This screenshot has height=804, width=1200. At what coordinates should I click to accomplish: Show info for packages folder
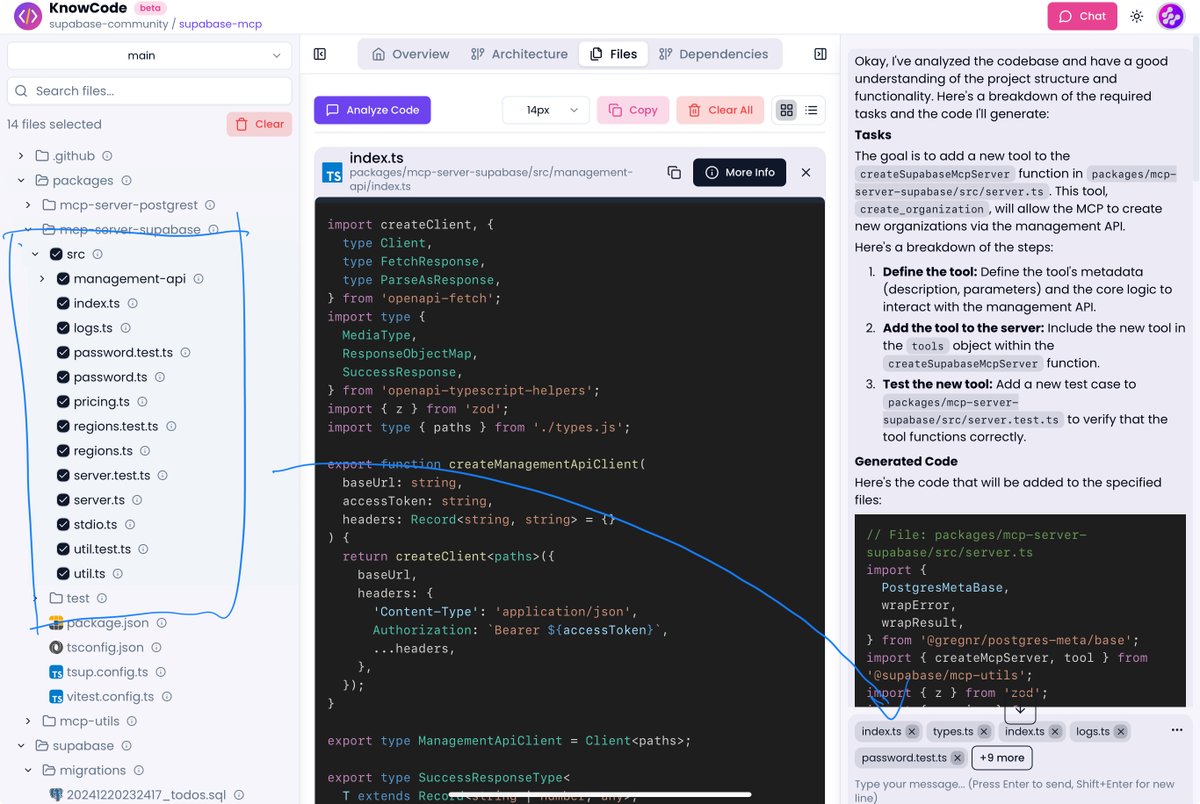point(125,181)
